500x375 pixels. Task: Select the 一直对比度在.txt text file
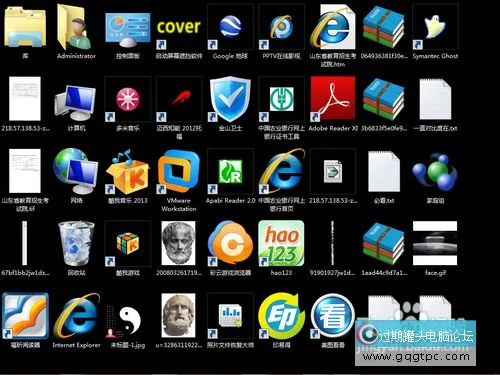point(435,99)
